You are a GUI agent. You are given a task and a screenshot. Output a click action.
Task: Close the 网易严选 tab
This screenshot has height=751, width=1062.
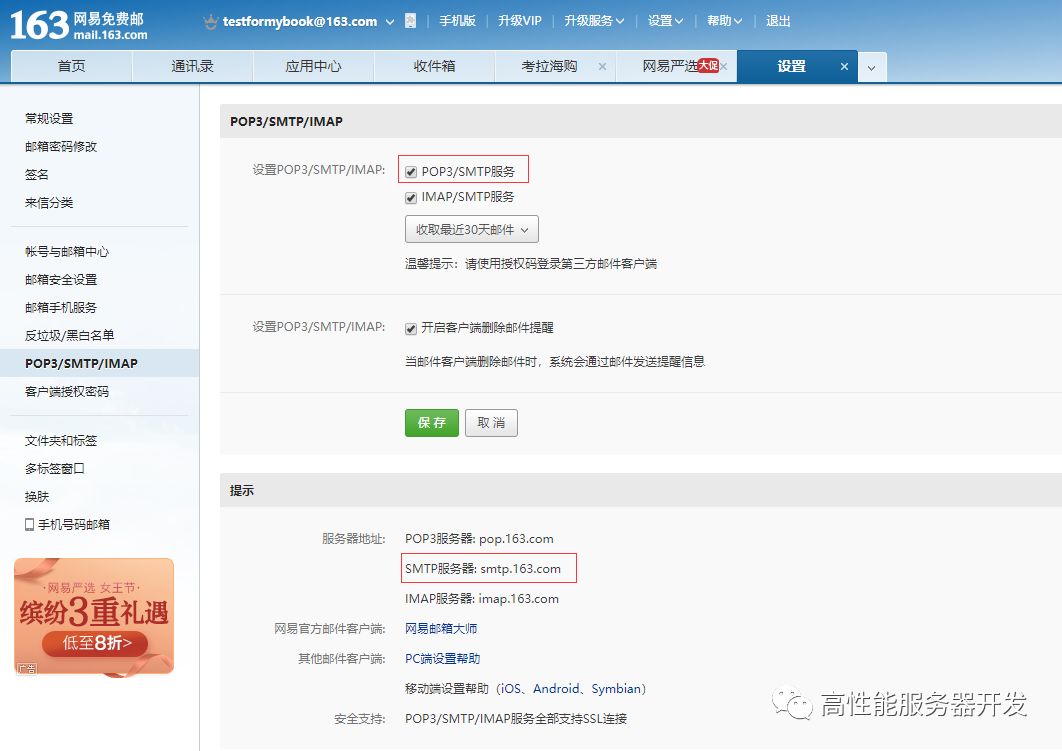pos(724,66)
